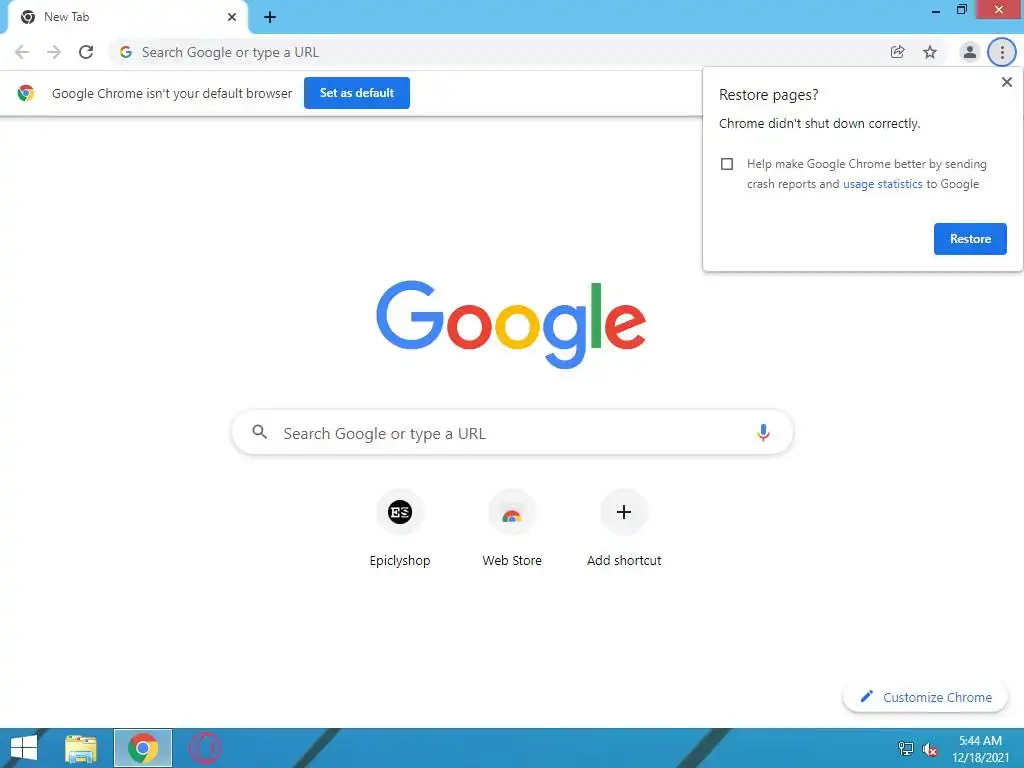This screenshot has height=768, width=1024.
Task: Click the Google search box
Action: pyautogui.click(x=513, y=432)
